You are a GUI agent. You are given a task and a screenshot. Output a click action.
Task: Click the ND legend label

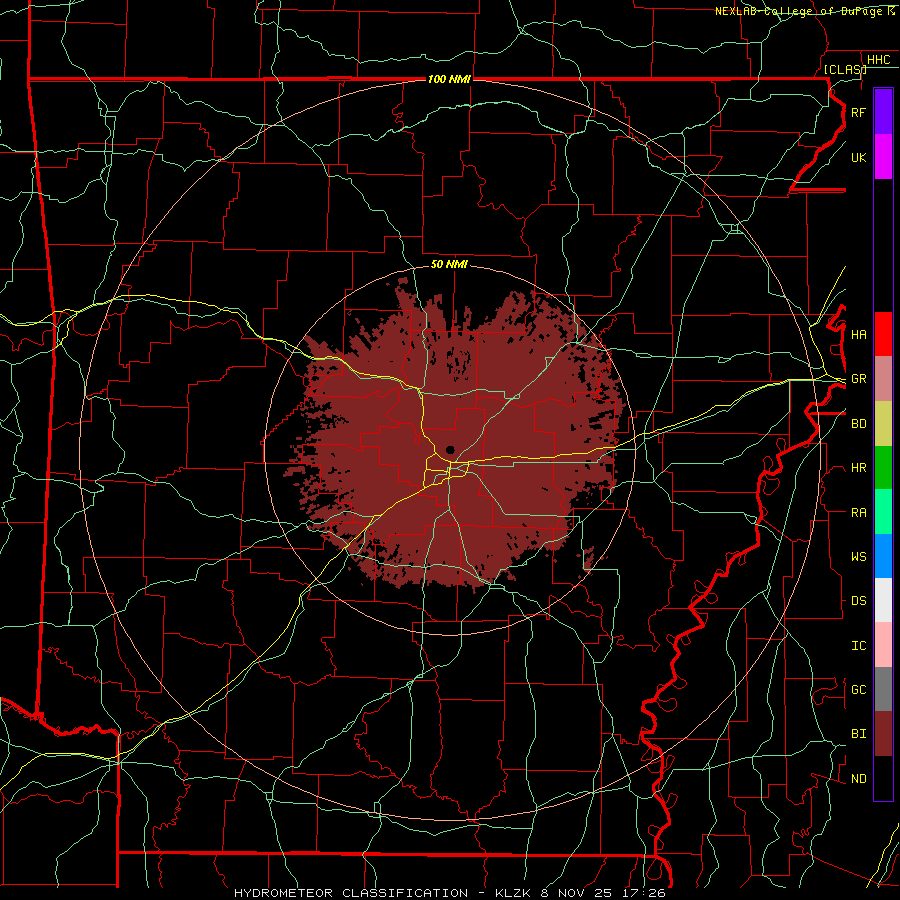tap(858, 779)
